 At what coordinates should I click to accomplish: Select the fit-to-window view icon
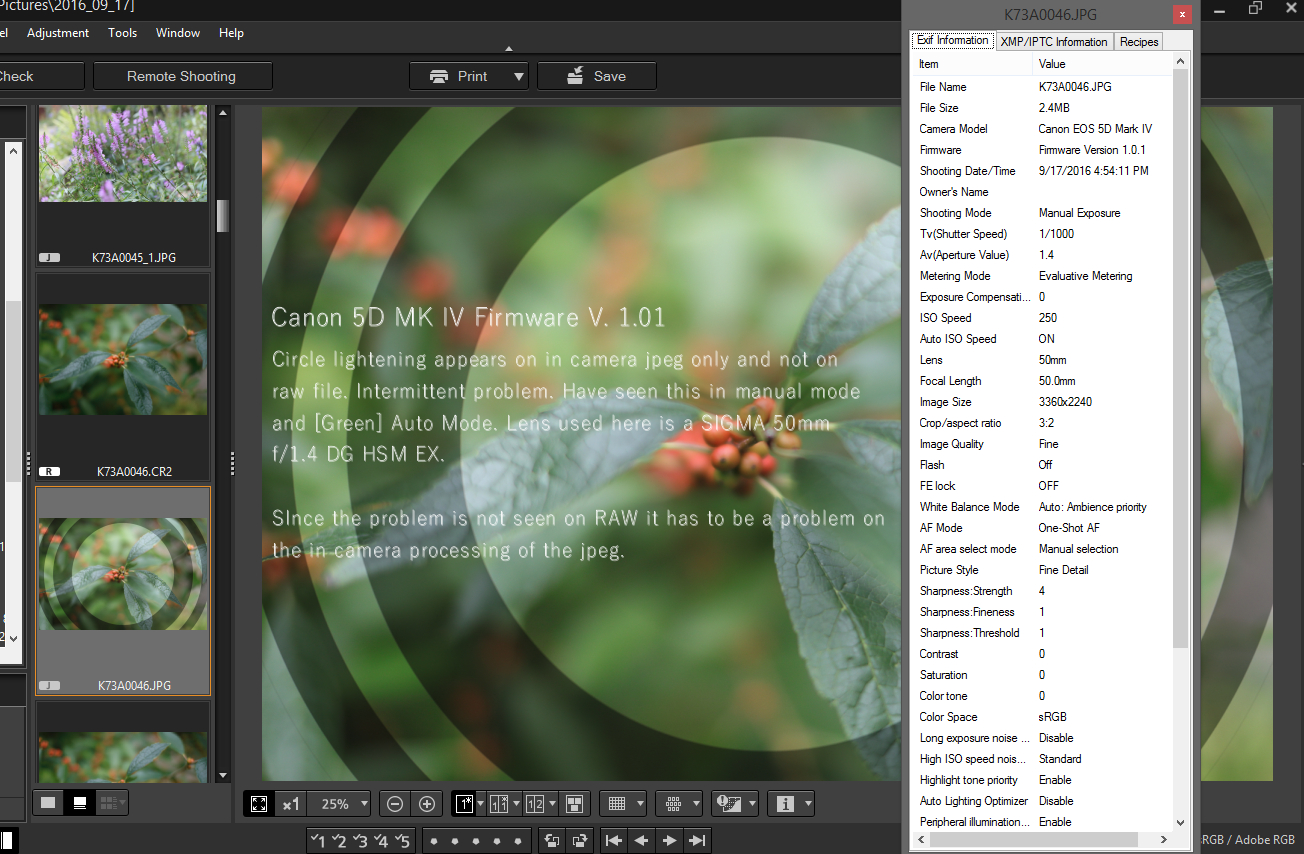tap(259, 803)
